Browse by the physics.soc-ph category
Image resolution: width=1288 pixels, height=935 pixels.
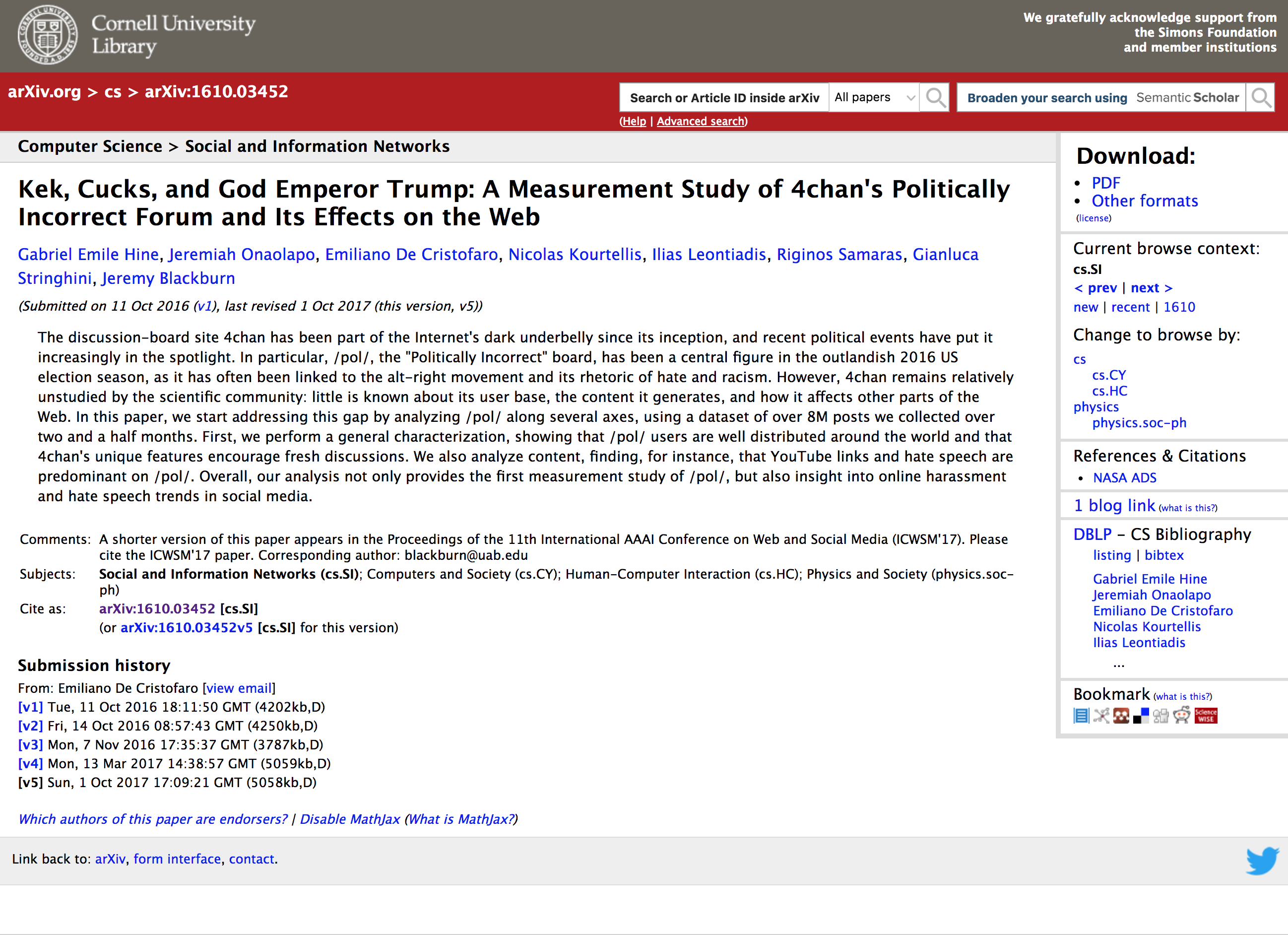coord(1139,423)
